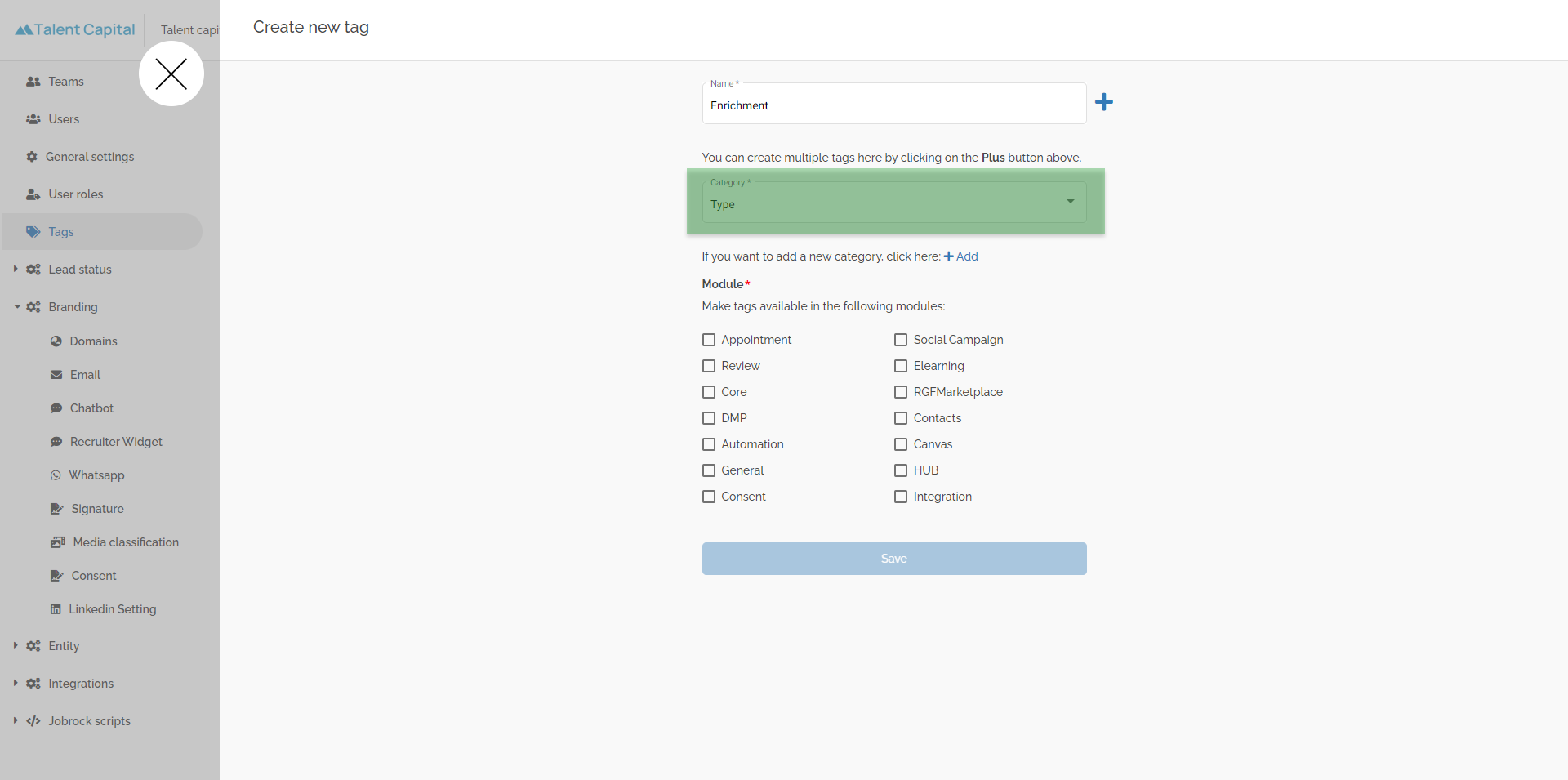The height and width of the screenshot is (780, 1568).
Task: Click the User roles icon
Action: [x=33, y=194]
